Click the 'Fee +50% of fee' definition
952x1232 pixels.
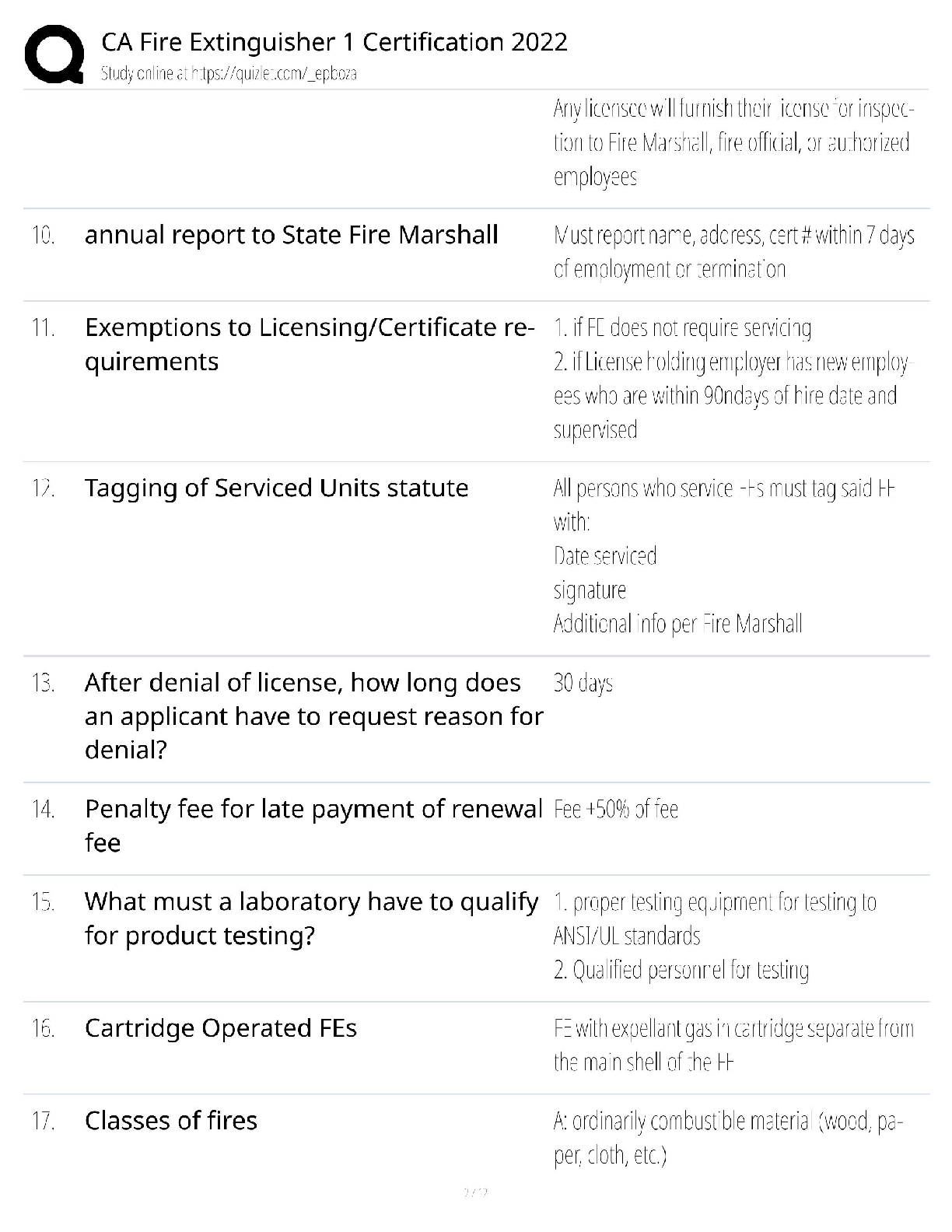616,810
